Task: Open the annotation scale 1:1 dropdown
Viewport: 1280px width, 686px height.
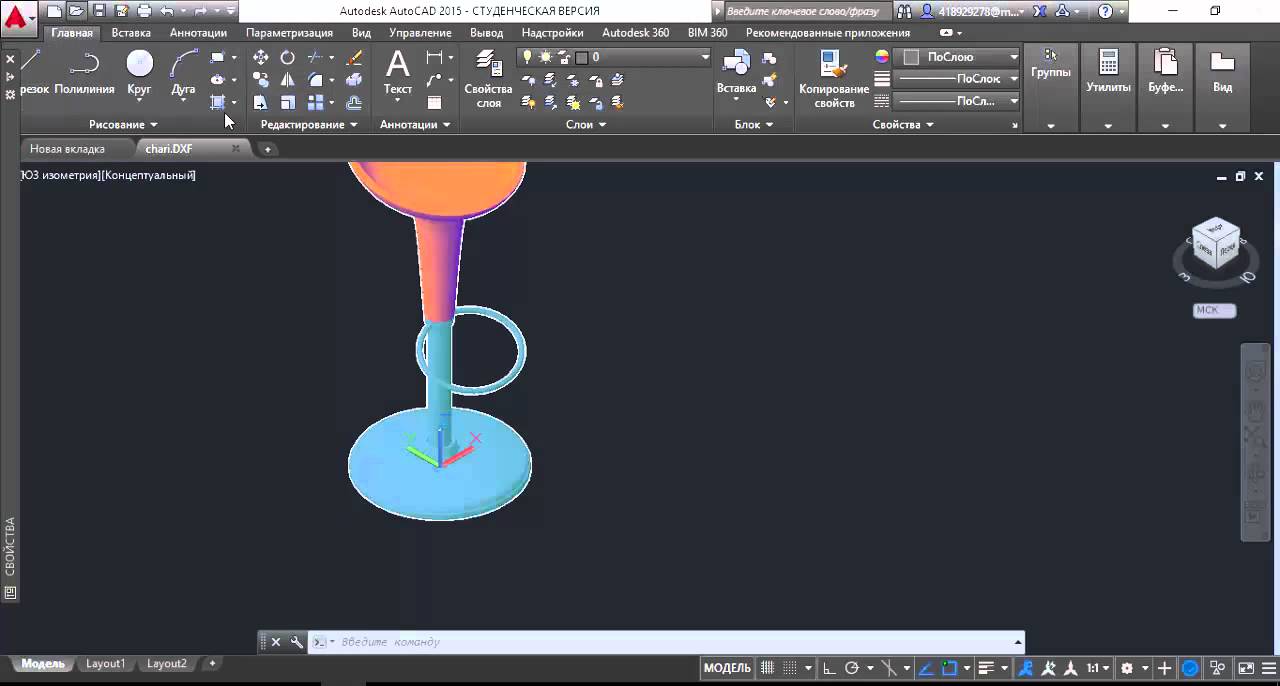Action: tap(1098, 668)
